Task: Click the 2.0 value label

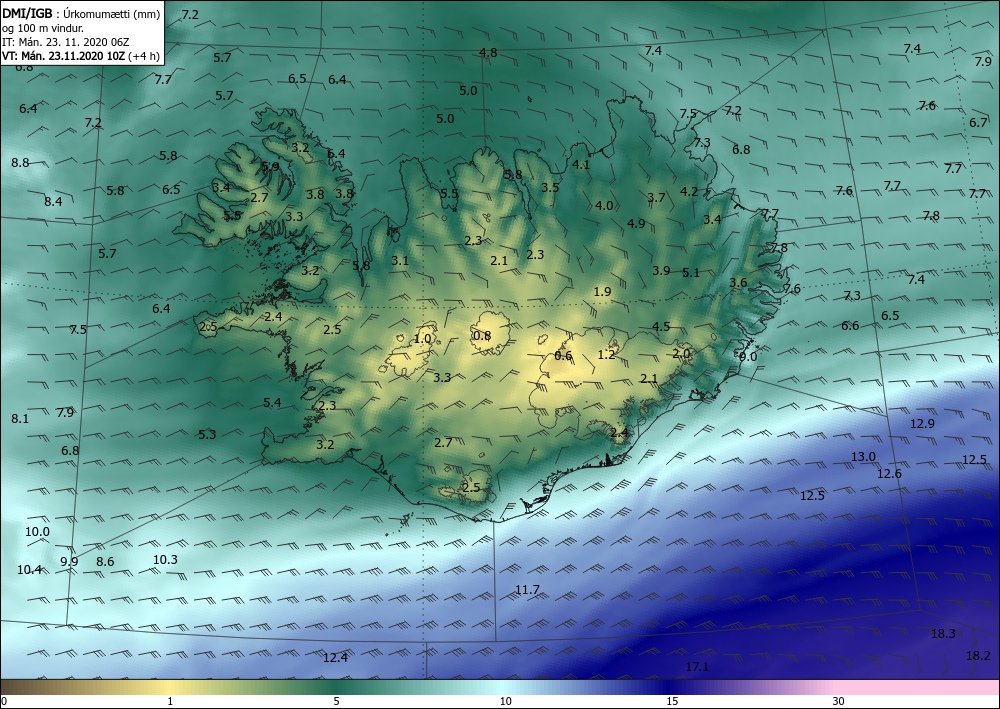Action: pos(681,353)
